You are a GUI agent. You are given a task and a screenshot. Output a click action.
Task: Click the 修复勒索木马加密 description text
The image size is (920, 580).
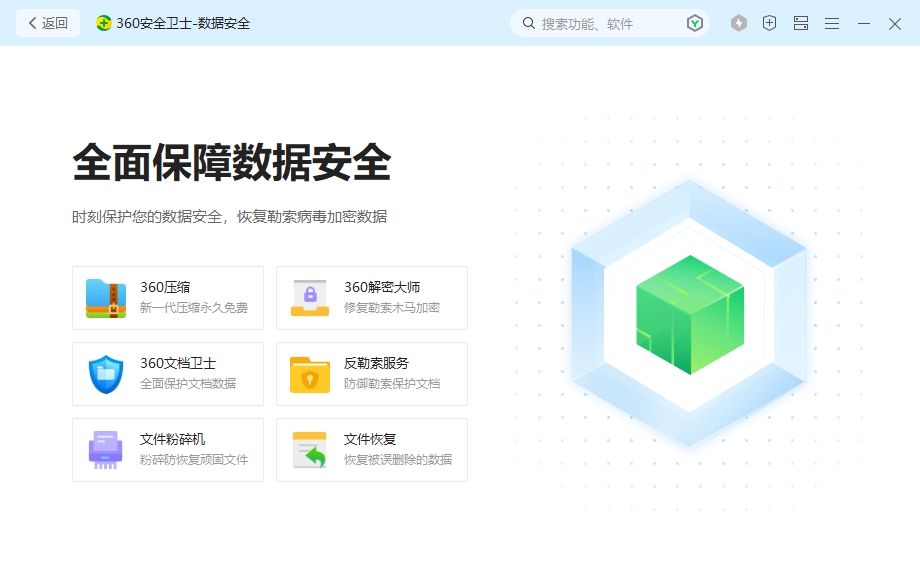pyautogui.click(x=392, y=308)
